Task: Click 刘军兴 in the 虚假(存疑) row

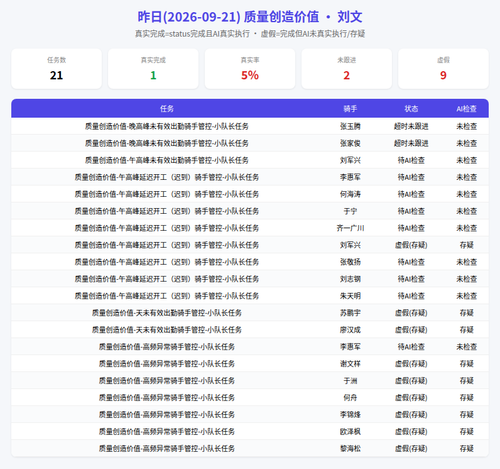Action: click(350, 245)
